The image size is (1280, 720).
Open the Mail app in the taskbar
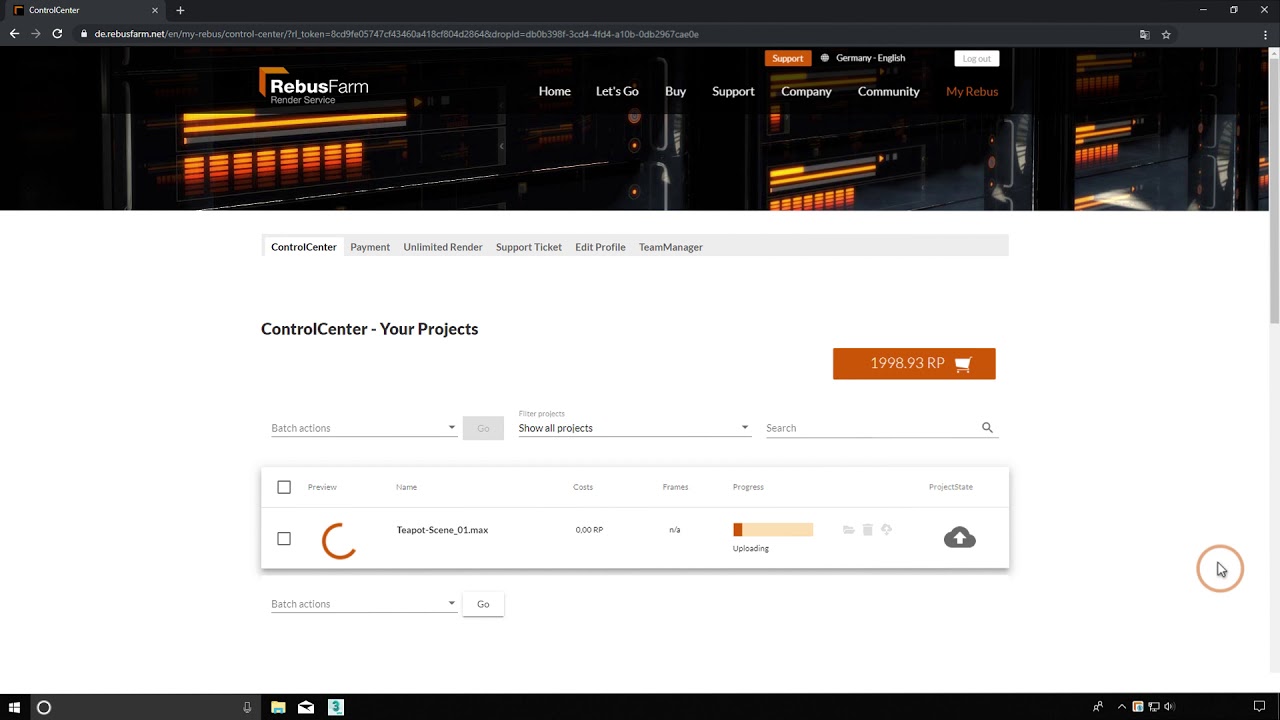(x=306, y=707)
